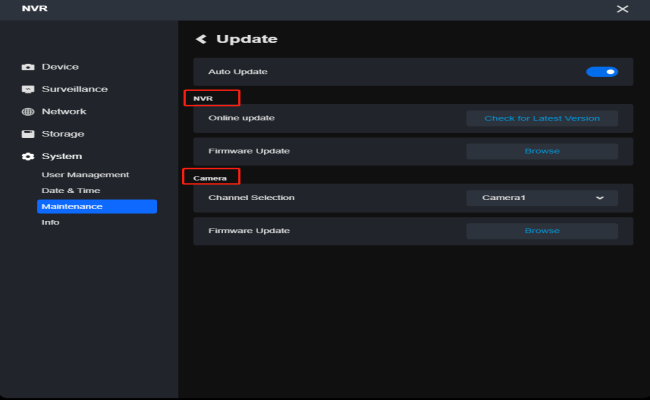Disable the Auto Update toggle

tap(601, 72)
